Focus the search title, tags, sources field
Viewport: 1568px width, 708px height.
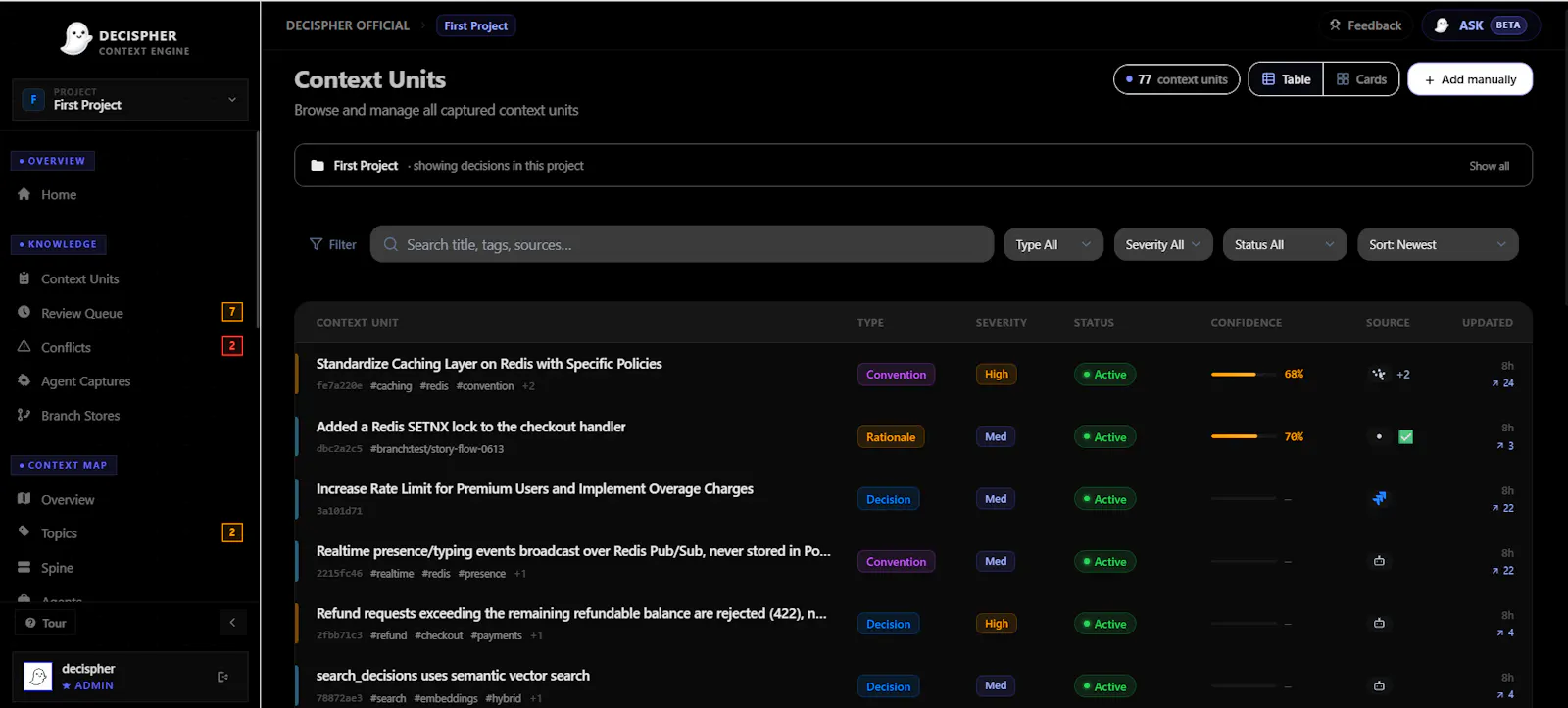coord(682,244)
